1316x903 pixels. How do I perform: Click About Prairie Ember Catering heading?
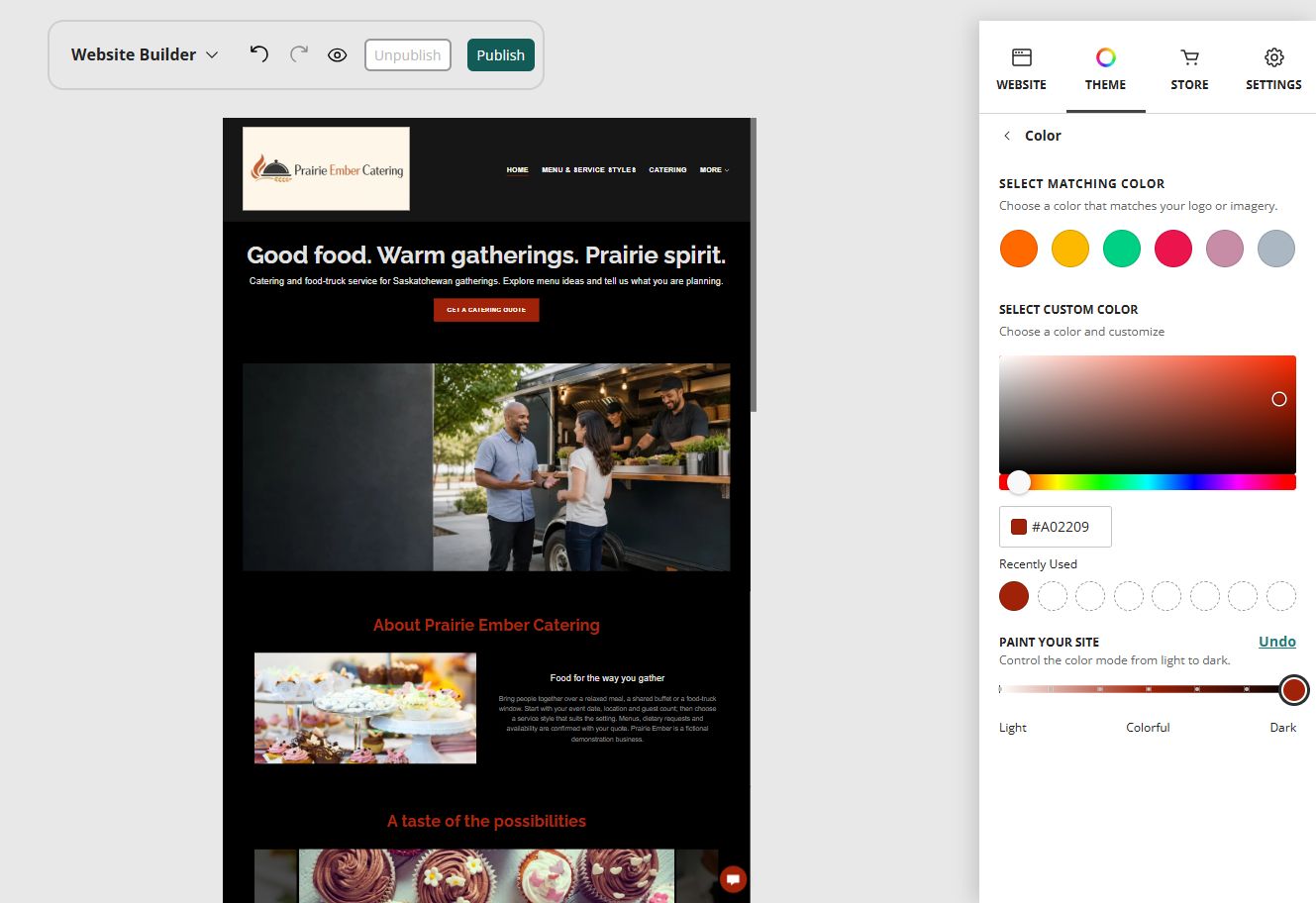486,625
